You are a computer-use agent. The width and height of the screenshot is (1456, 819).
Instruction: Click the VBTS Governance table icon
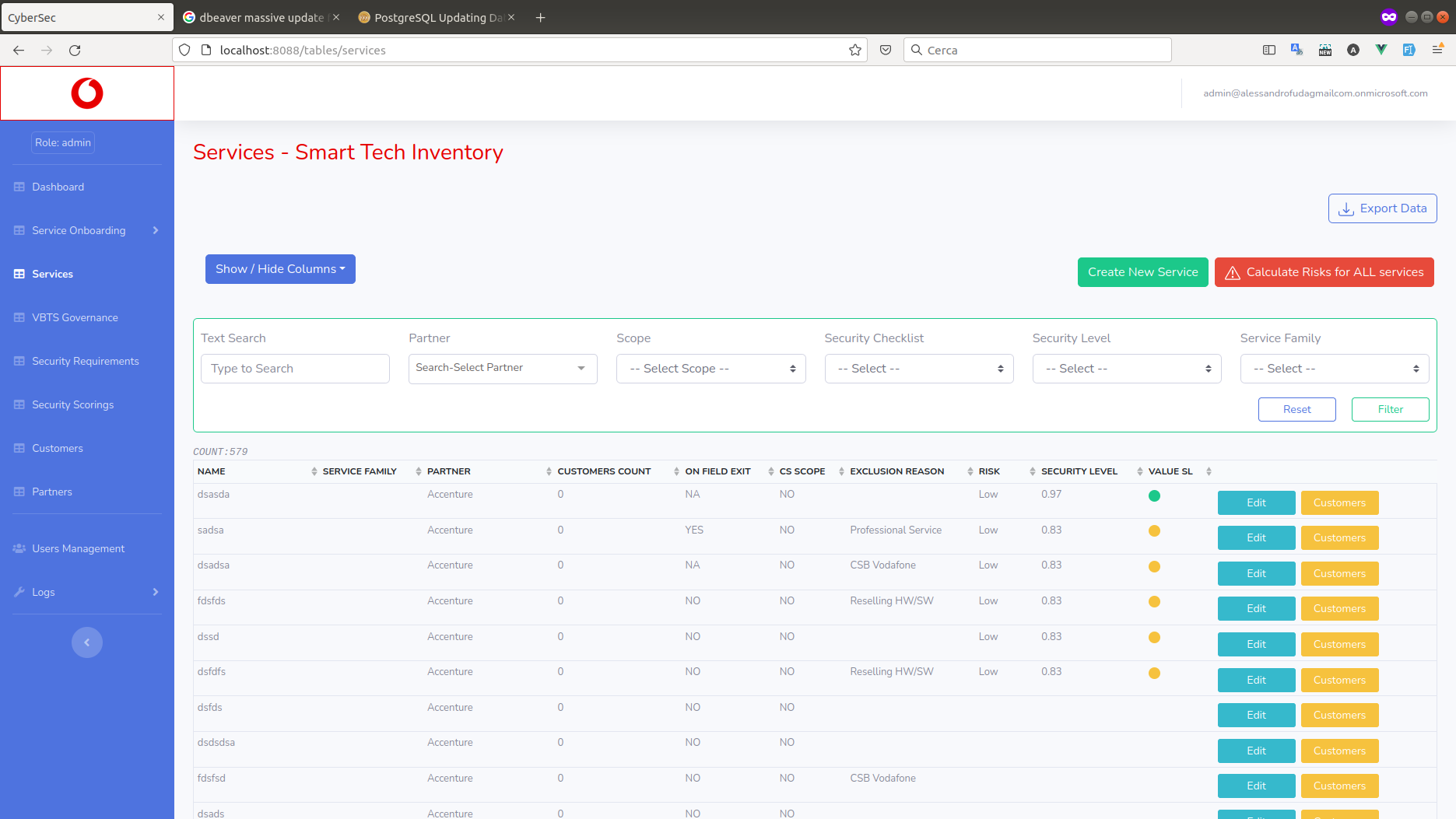pos(19,317)
